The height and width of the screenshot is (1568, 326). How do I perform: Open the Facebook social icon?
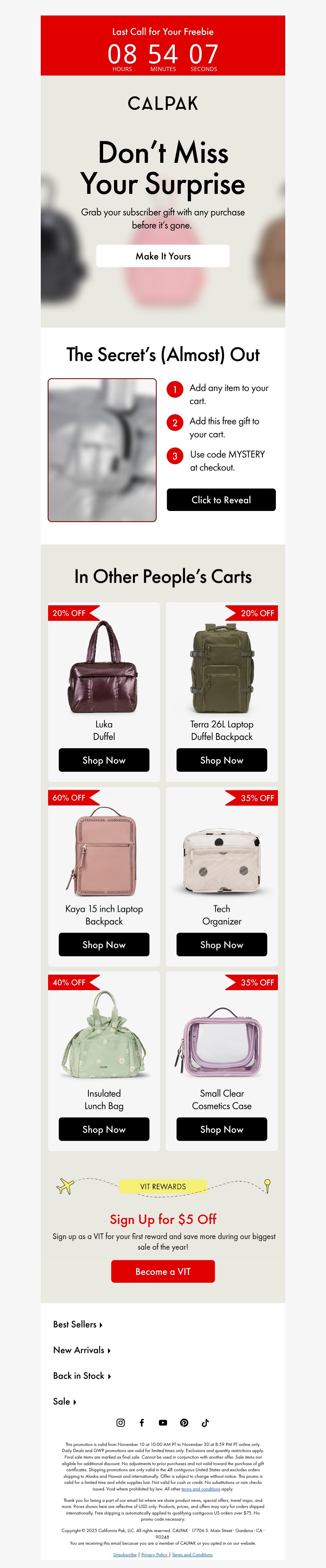[x=142, y=1423]
